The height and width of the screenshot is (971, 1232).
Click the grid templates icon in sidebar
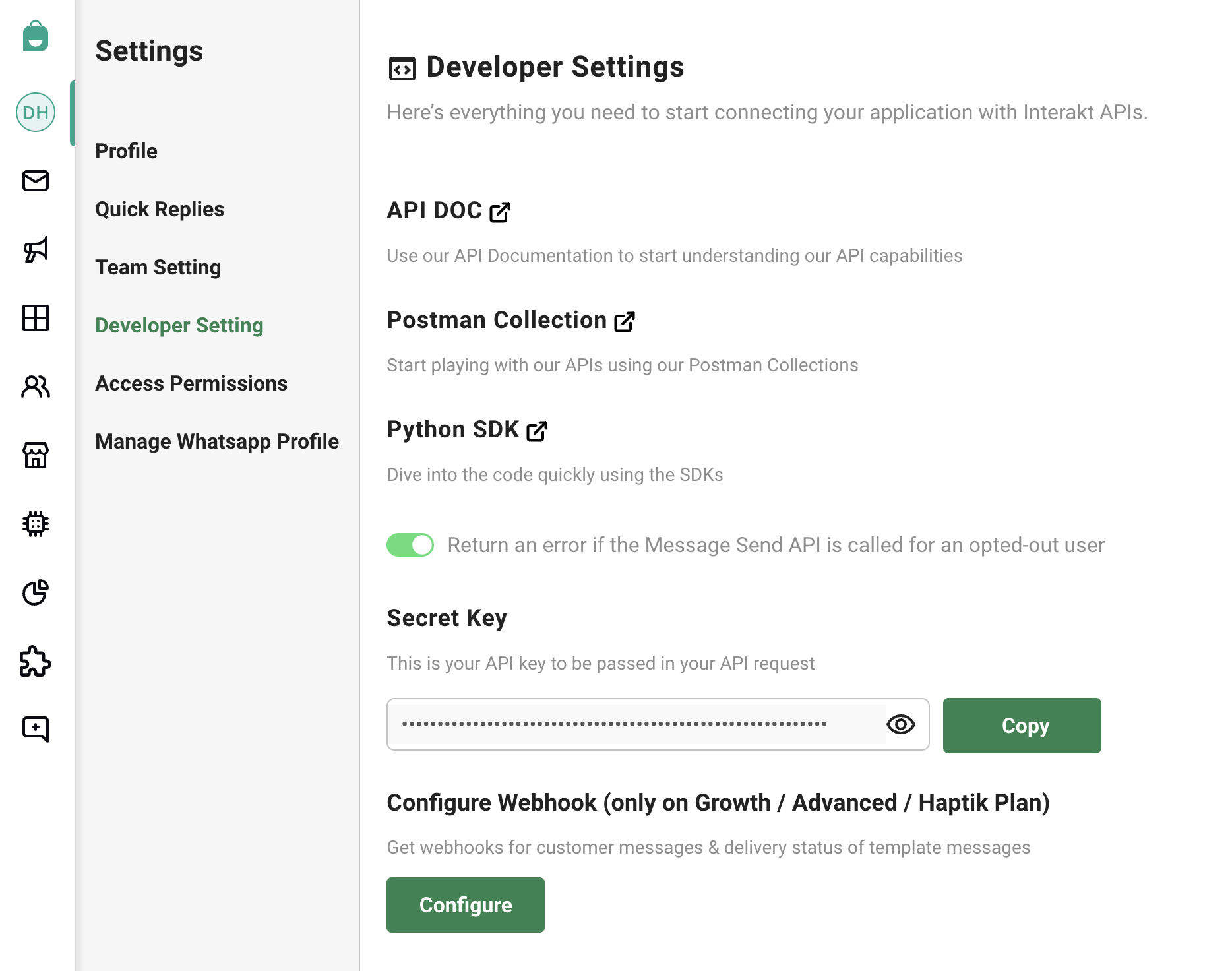point(36,318)
